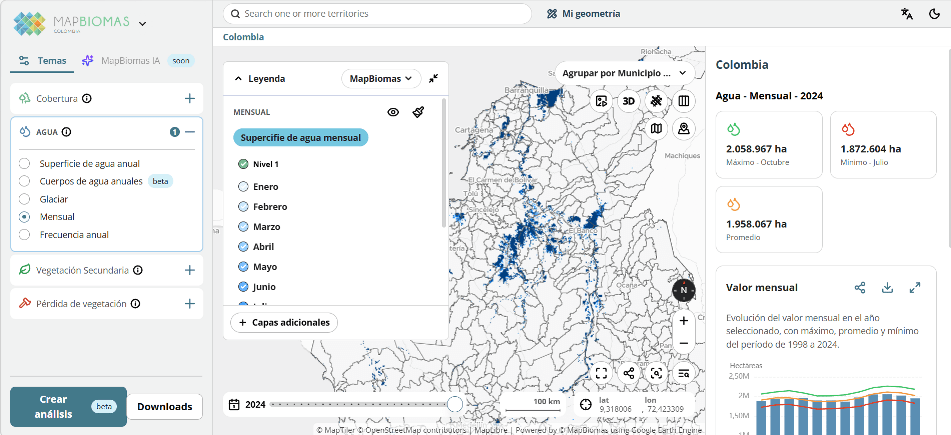951x435 pixels.
Task: Open the legend paintbrush style tool
Action: [x=418, y=112]
